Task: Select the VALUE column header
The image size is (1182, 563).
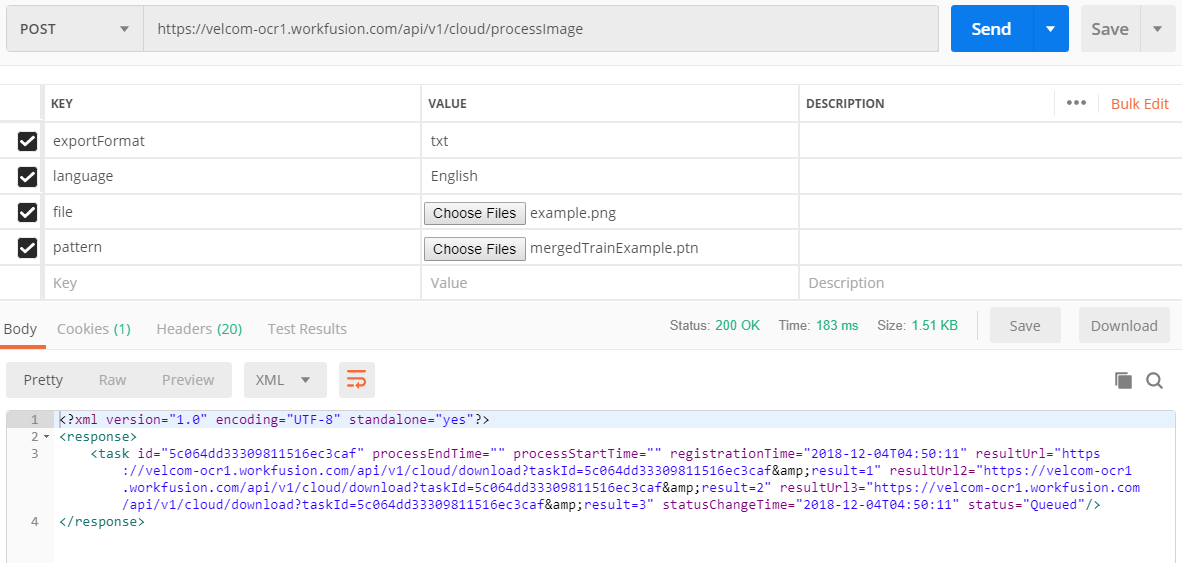Action: [x=447, y=103]
